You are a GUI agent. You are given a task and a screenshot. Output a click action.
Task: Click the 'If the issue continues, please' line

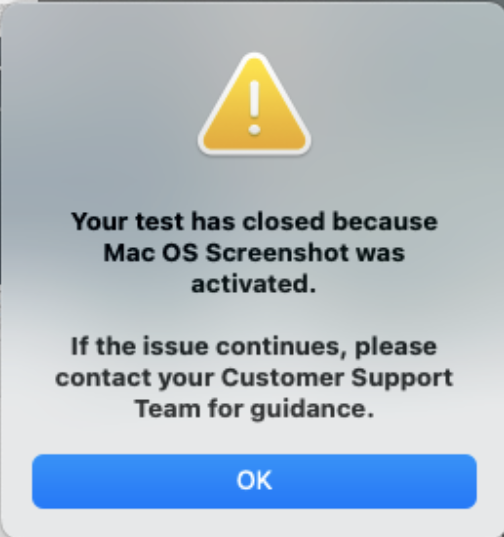(x=254, y=347)
